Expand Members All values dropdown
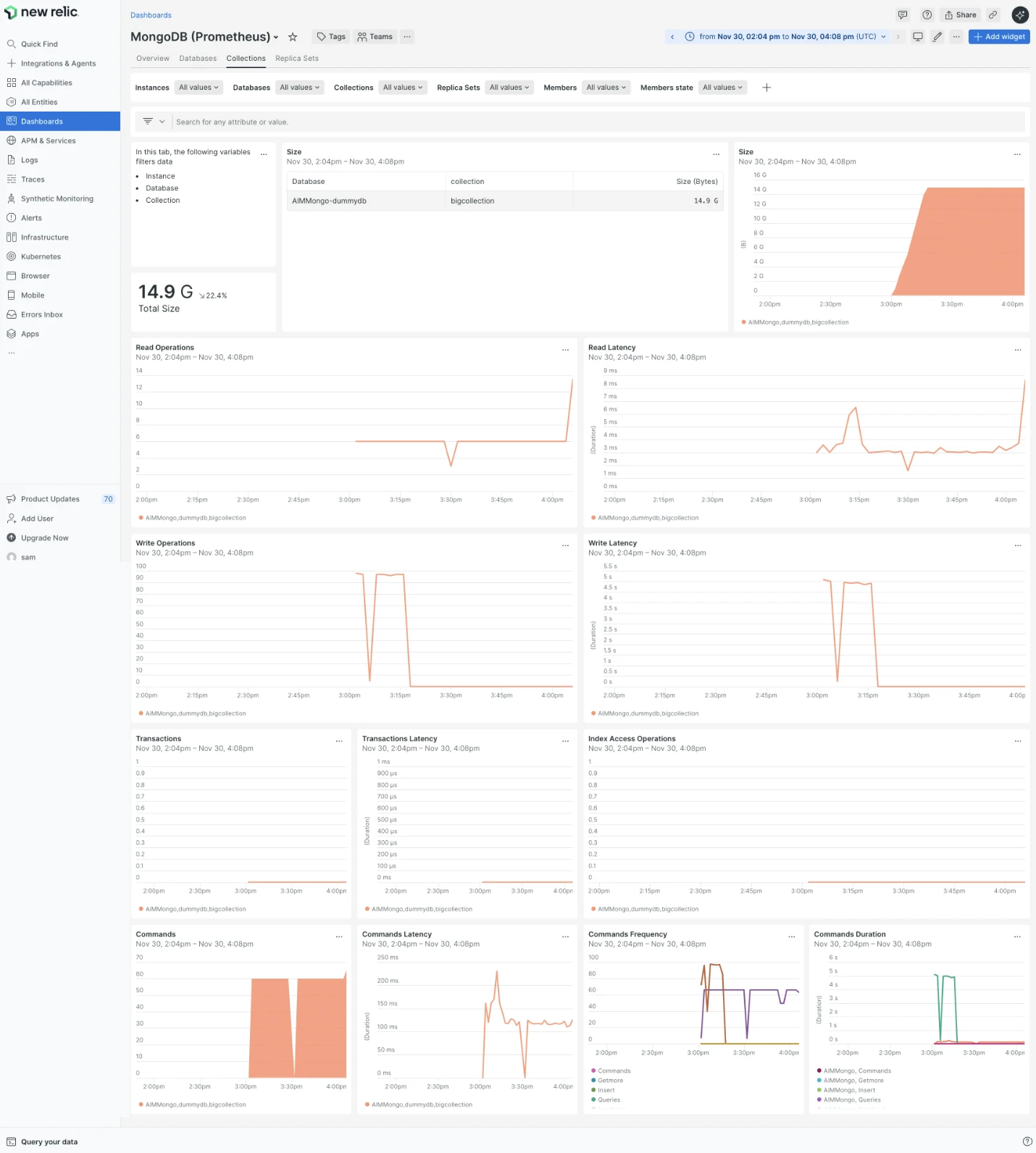The image size is (1036, 1153). click(x=606, y=88)
